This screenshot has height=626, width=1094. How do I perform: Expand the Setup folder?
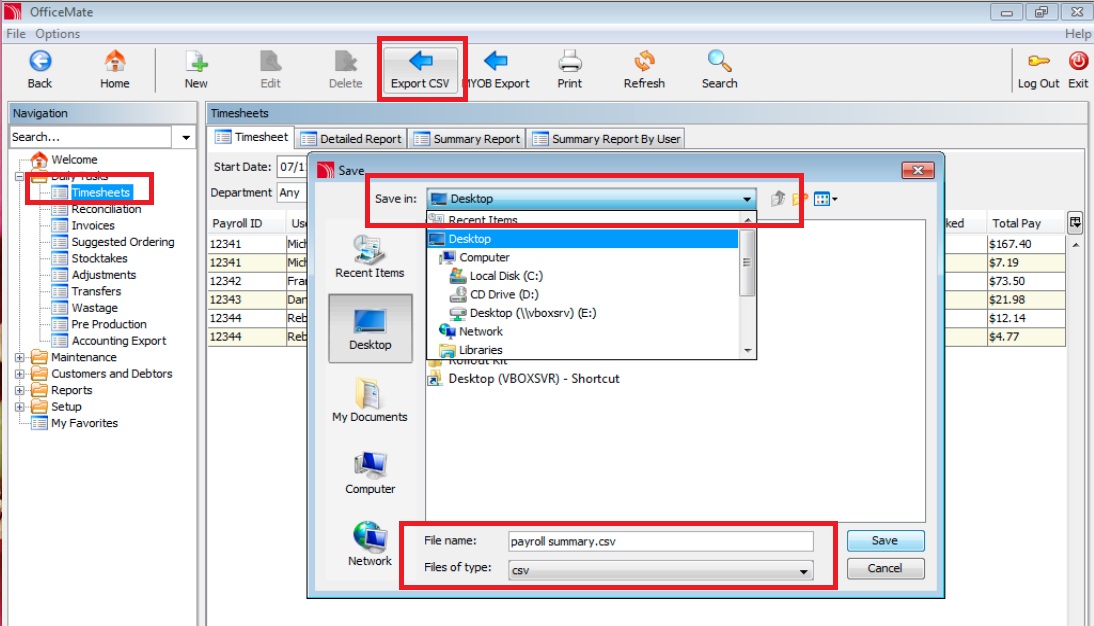(20, 407)
